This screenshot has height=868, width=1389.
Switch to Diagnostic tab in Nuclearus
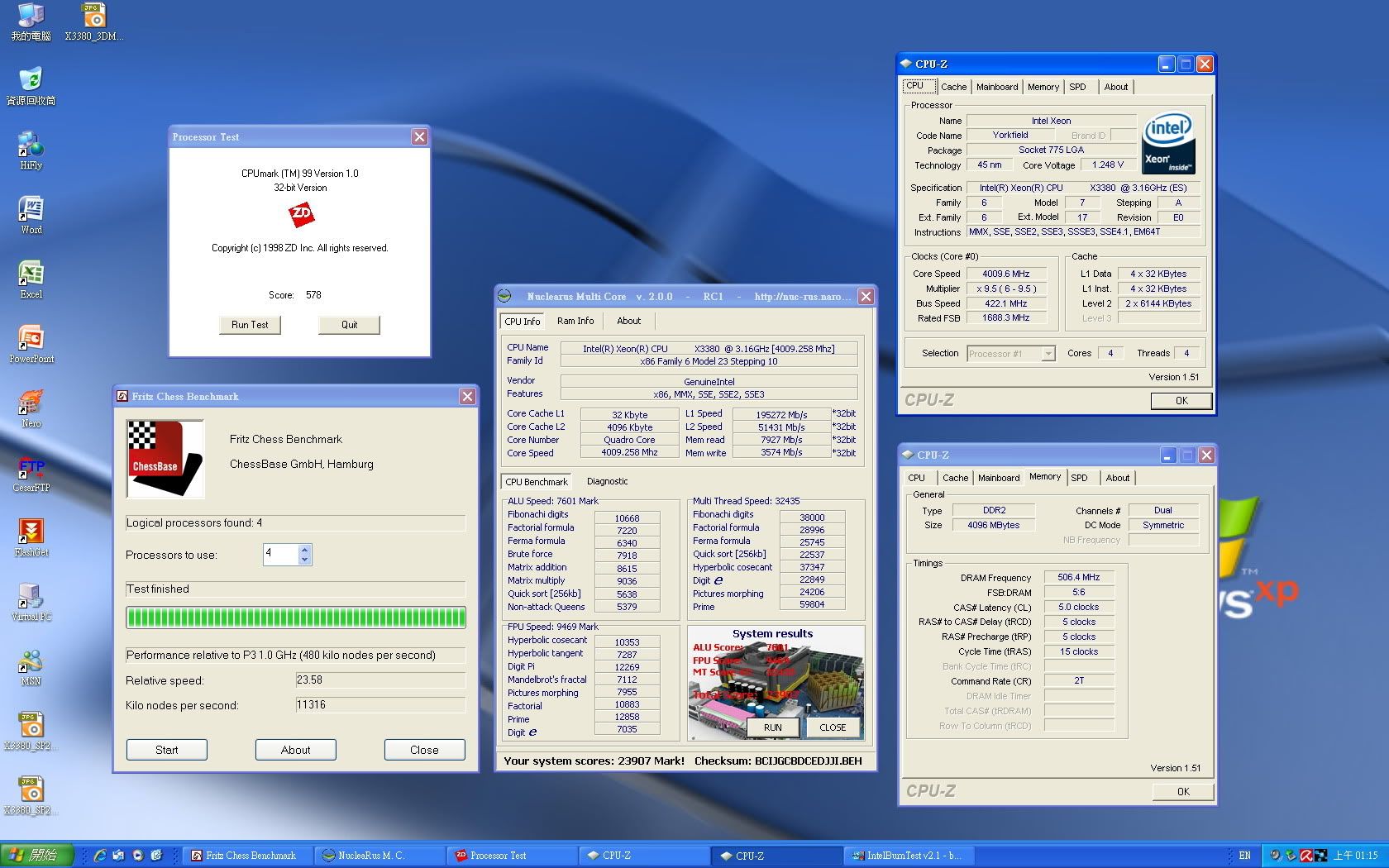coord(607,481)
